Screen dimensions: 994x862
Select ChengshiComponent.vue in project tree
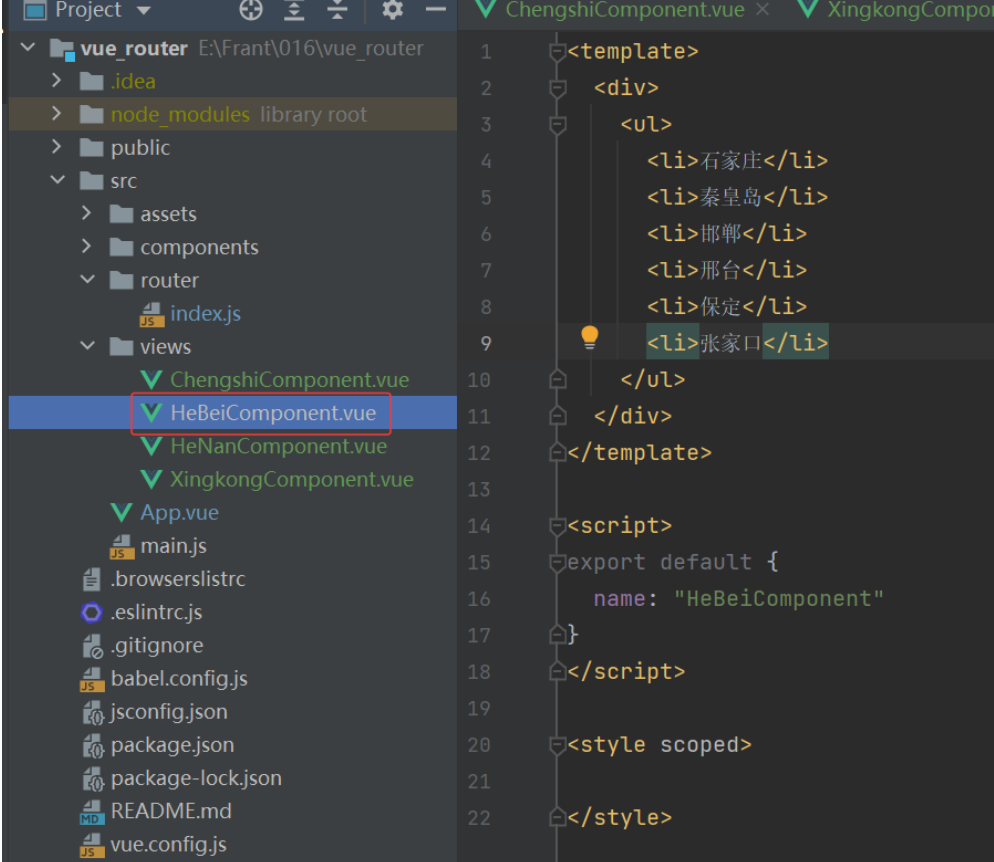pos(289,380)
